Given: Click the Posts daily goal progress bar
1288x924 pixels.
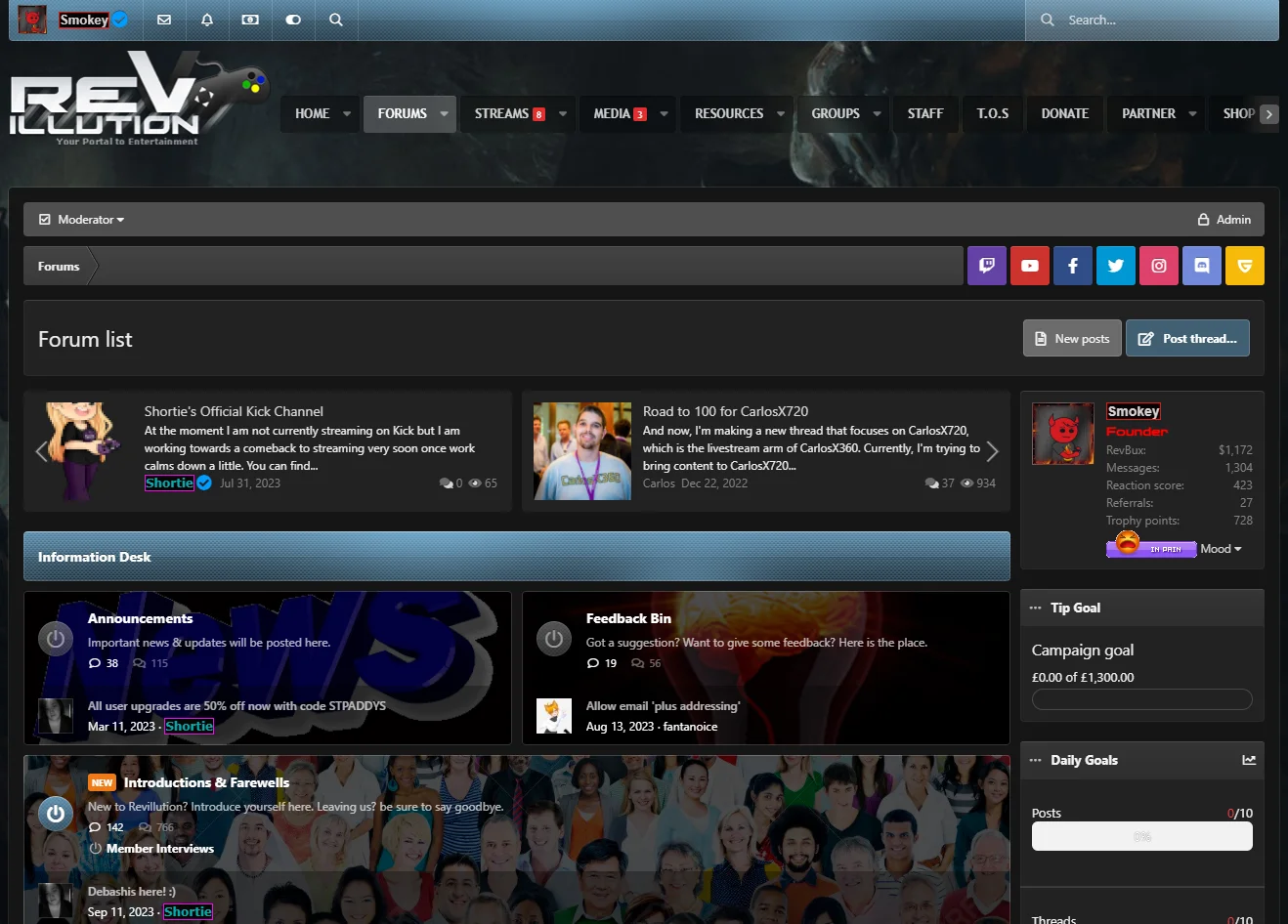Looking at the screenshot, I should pos(1141,836).
